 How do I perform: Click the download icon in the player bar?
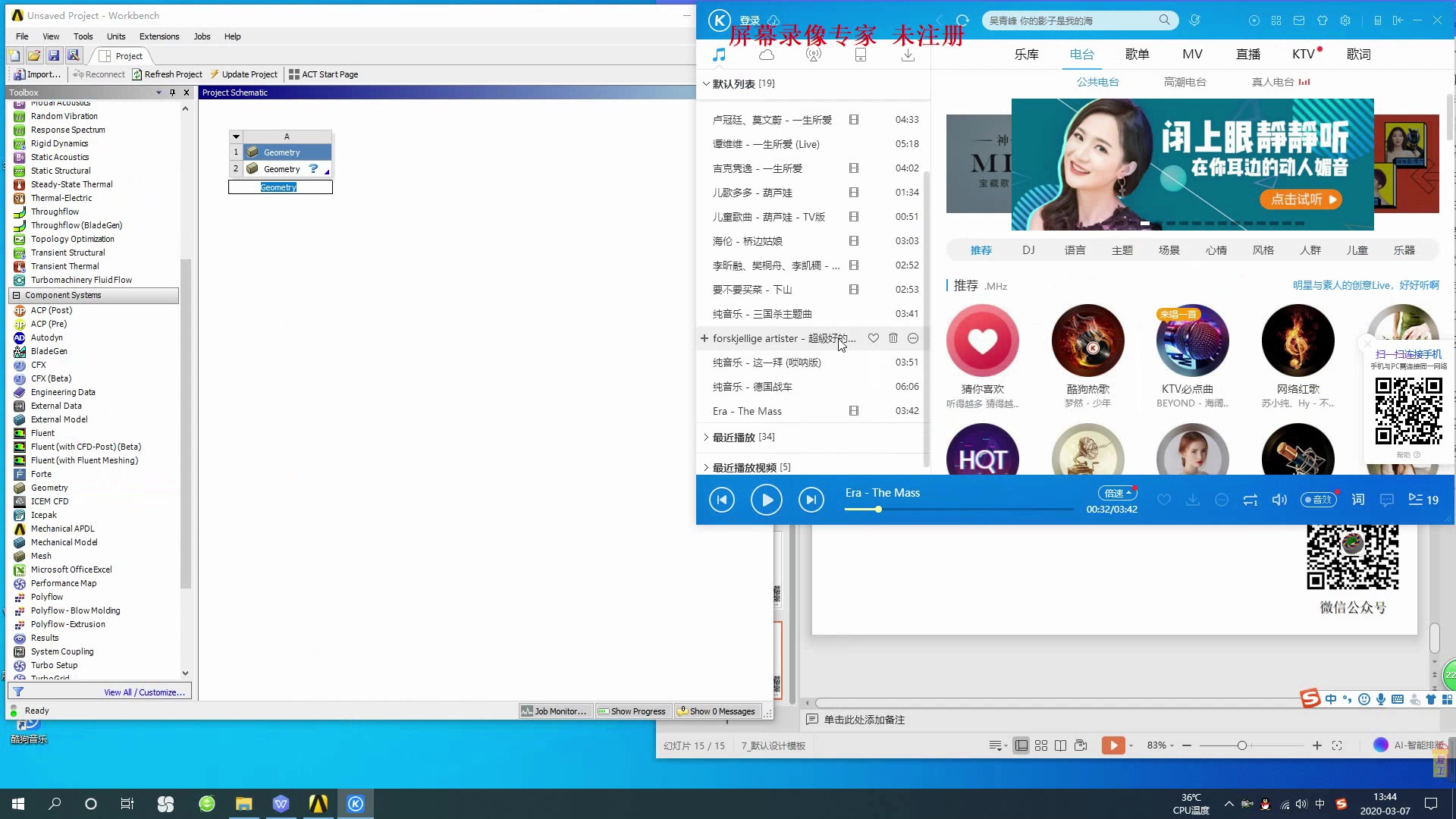pos(1193,500)
